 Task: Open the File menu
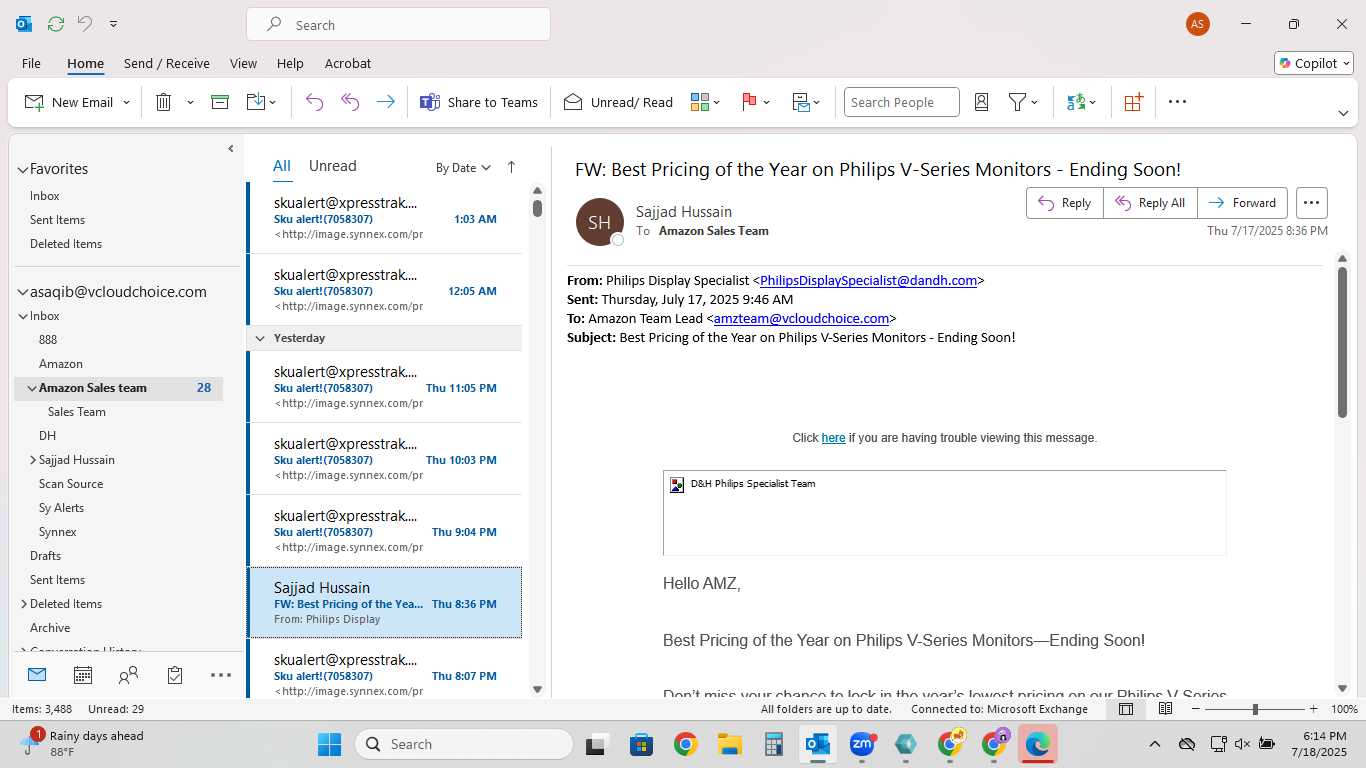tap(31, 63)
